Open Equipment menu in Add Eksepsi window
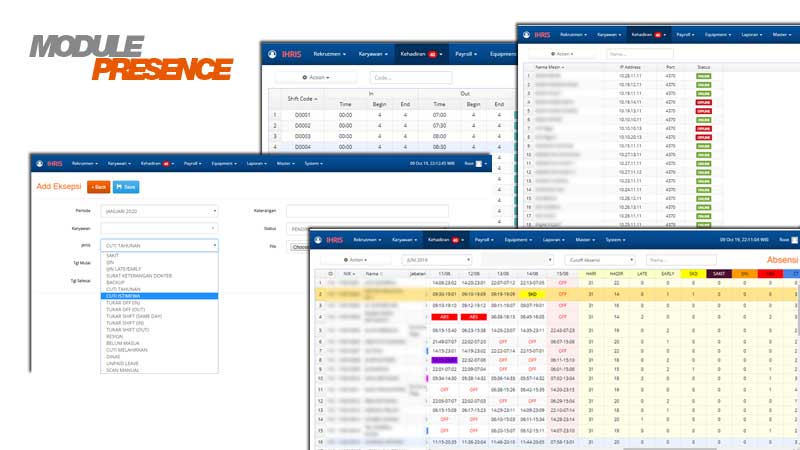The height and width of the screenshot is (450, 800). coord(224,164)
